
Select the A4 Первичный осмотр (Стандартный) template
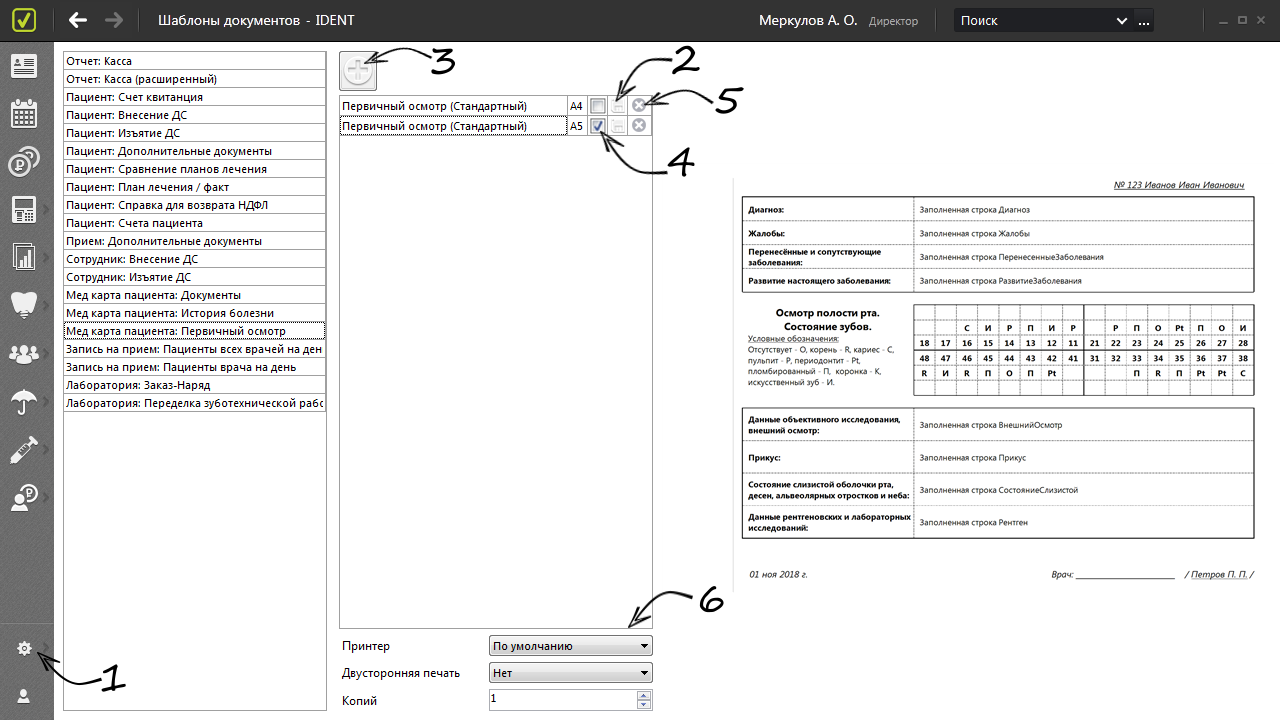[x=452, y=105]
